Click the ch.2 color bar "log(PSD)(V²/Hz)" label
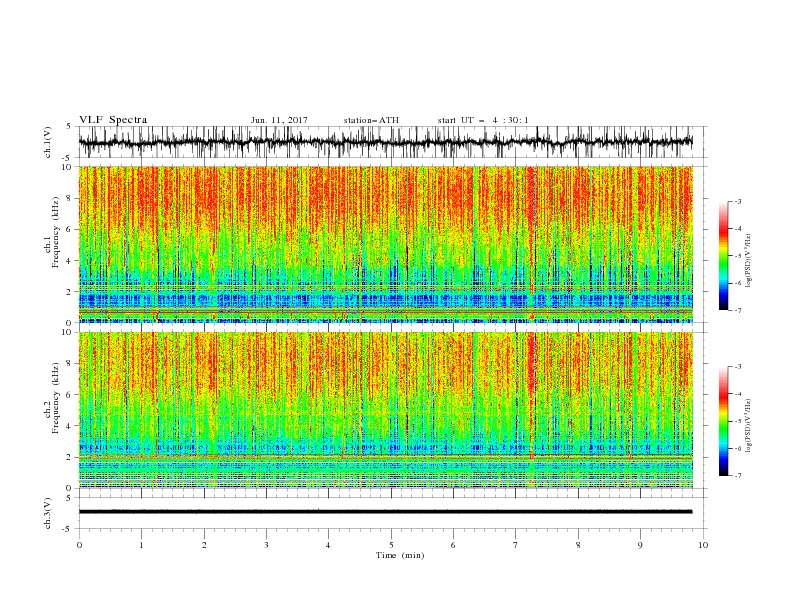The image size is (792, 612). [748, 425]
